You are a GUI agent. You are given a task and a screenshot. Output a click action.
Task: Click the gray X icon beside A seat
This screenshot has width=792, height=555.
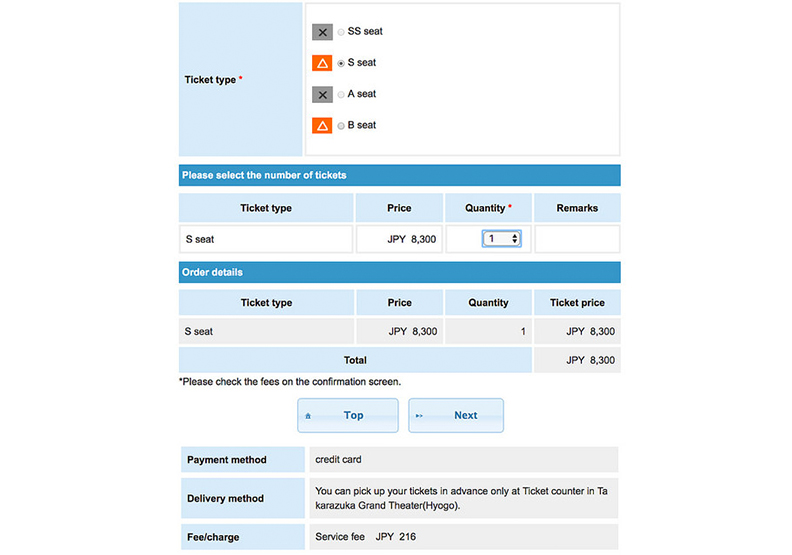coord(322,95)
